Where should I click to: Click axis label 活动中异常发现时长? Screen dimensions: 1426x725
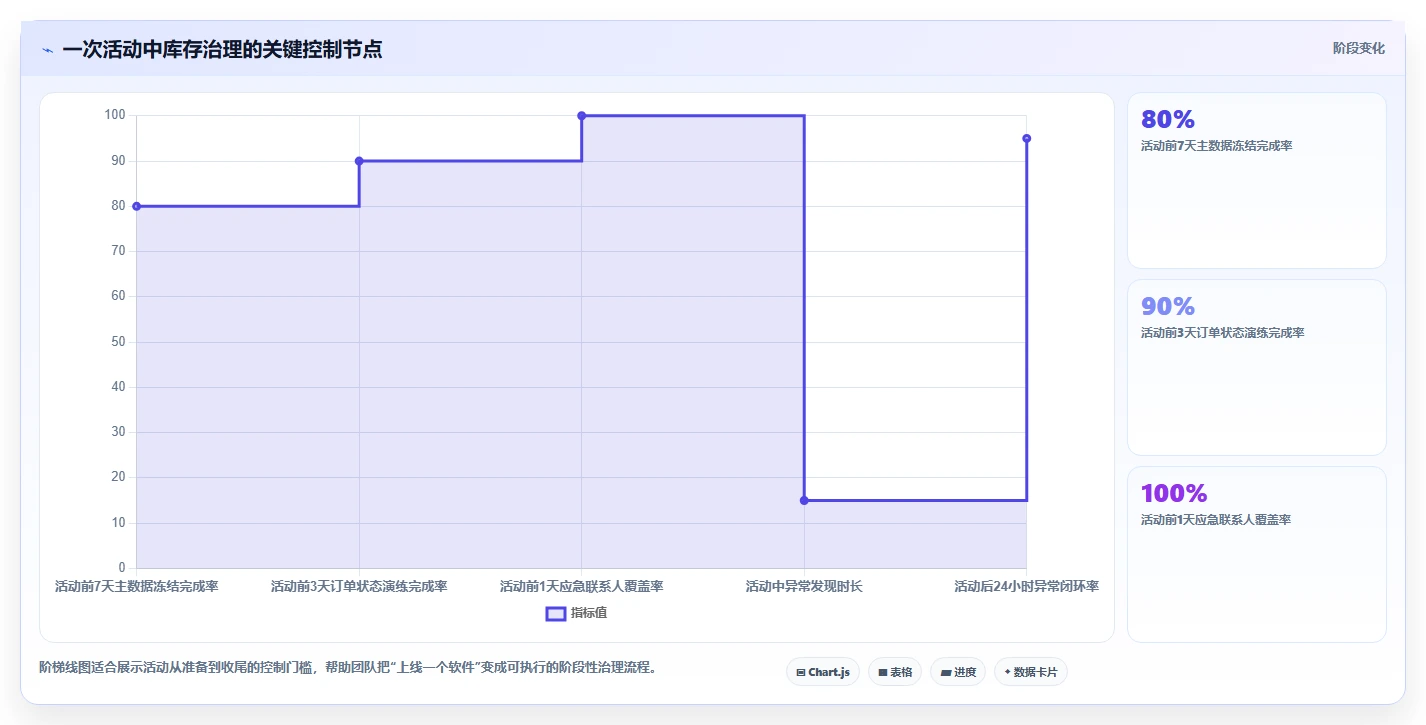[804, 586]
